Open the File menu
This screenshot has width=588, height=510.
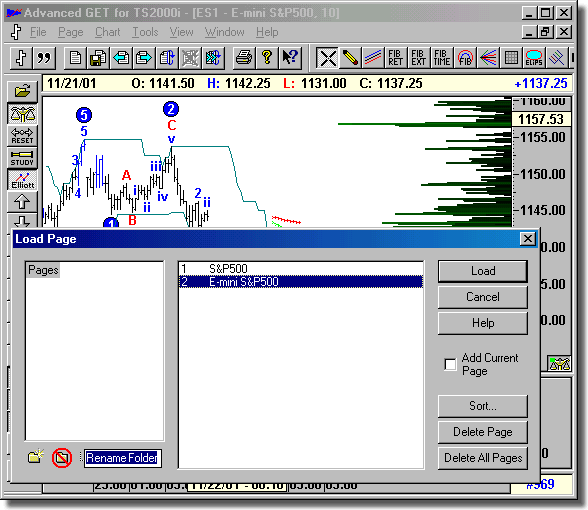click(38, 32)
